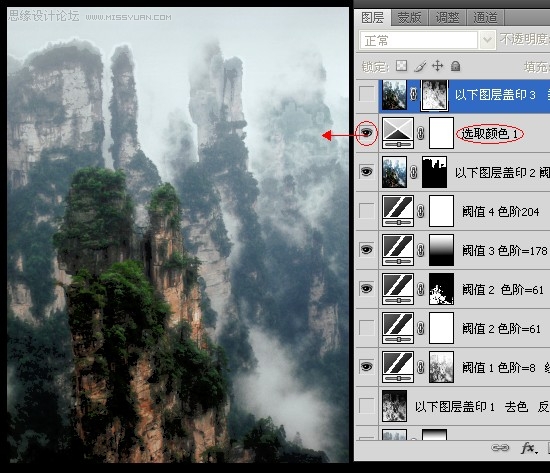Click the mountain image on the canvas

click(x=178, y=235)
